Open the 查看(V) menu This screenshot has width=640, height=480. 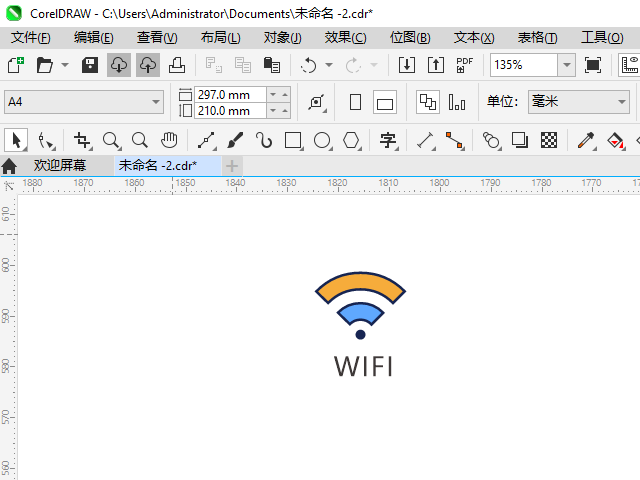(x=157, y=38)
